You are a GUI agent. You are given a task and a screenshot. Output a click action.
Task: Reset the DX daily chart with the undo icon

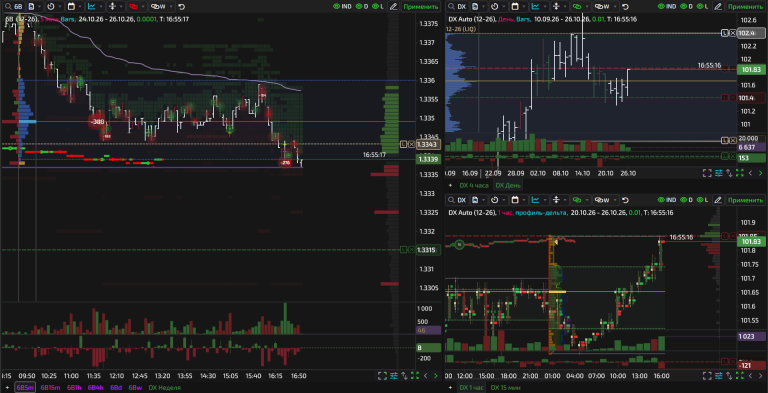625,7
